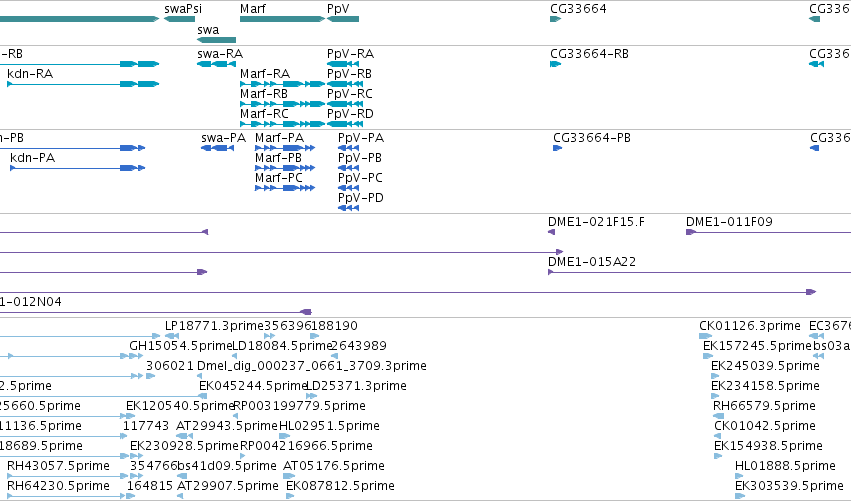Select the PpV gene label
Image resolution: width=851 pixels, height=501 pixels.
pos(338,9)
